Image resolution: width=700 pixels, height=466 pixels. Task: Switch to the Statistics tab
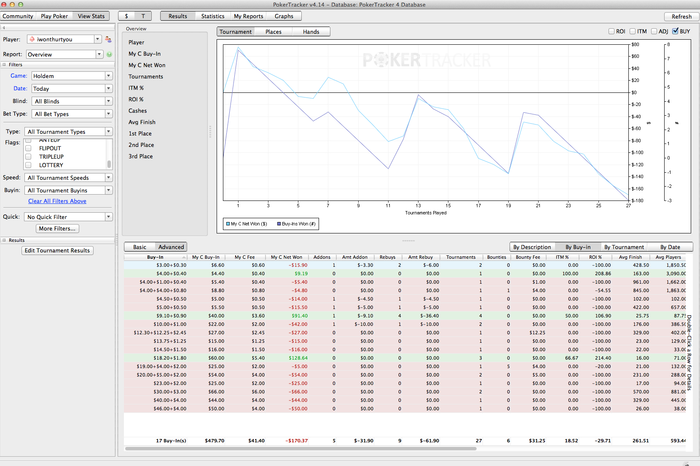(x=212, y=17)
